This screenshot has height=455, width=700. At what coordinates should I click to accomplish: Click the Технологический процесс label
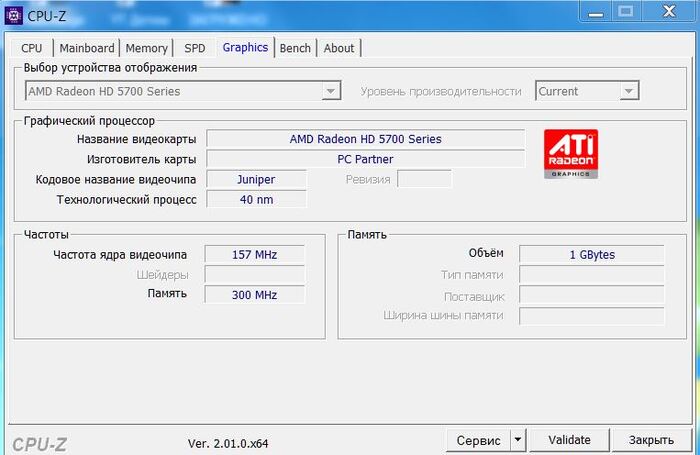pos(126,200)
